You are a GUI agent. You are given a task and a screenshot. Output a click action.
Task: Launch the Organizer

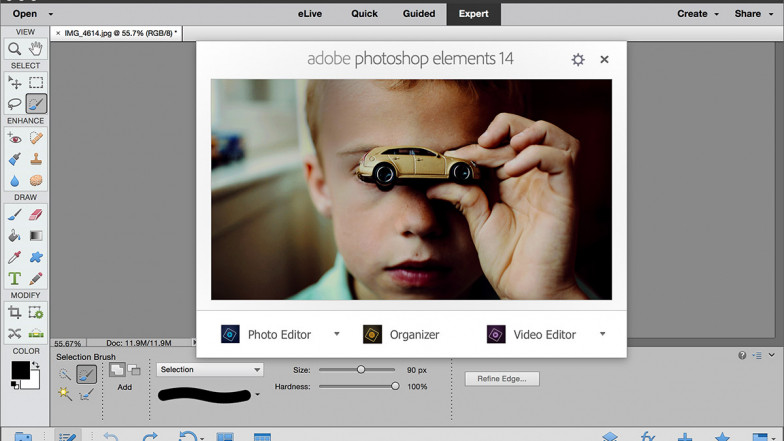click(401, 334)
